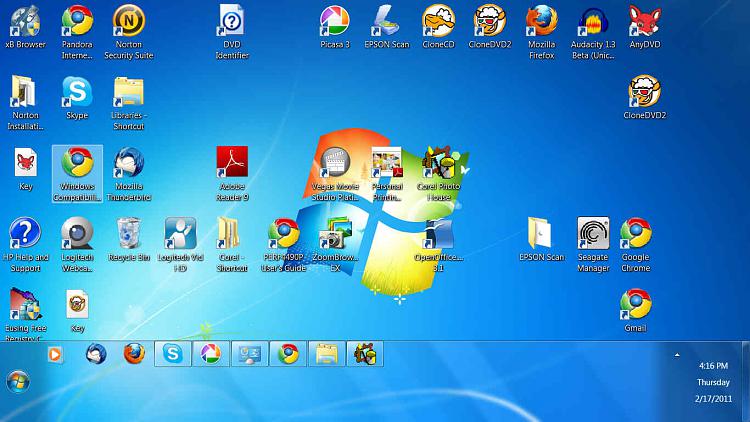Screen dimensions: 750x422
Task: Click the Recycle Bin desktop icon
Action: coord(129,233)
